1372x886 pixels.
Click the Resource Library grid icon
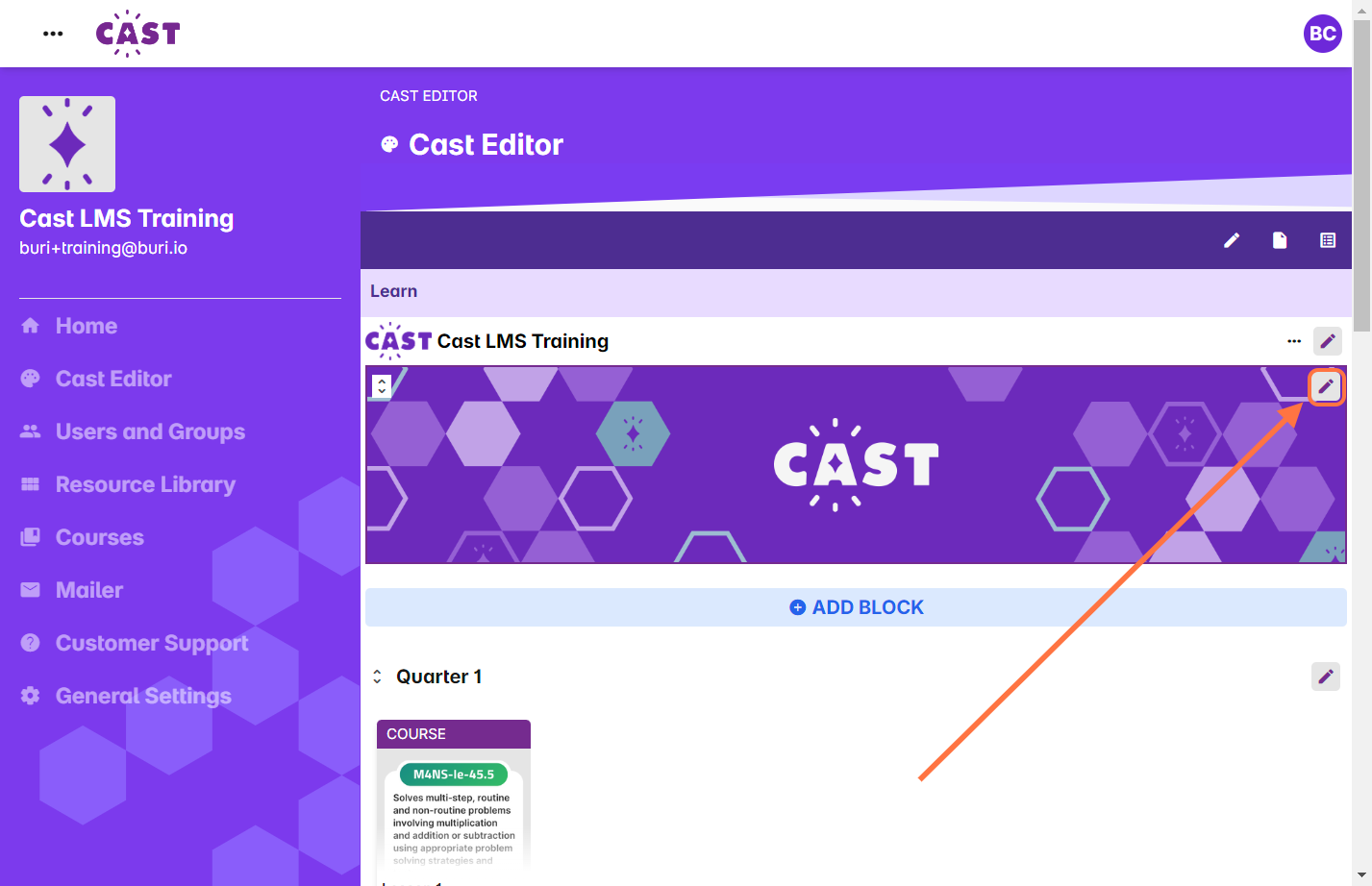pyautogui.click(x=31, y=484)
